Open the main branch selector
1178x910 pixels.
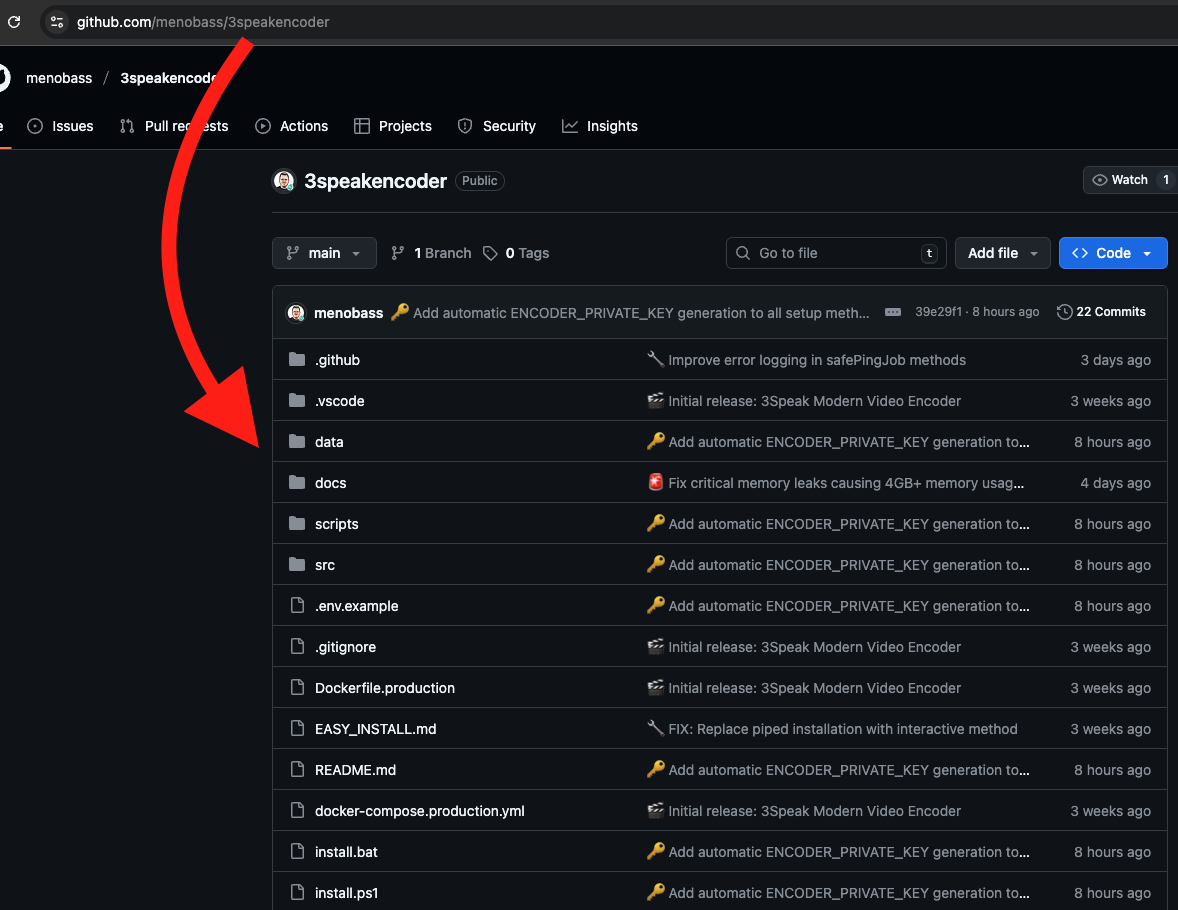(324, 253)
